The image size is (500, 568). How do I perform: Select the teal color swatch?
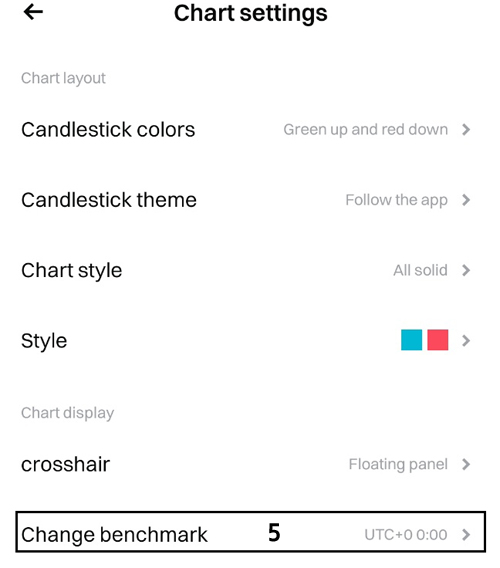point(412,340)
